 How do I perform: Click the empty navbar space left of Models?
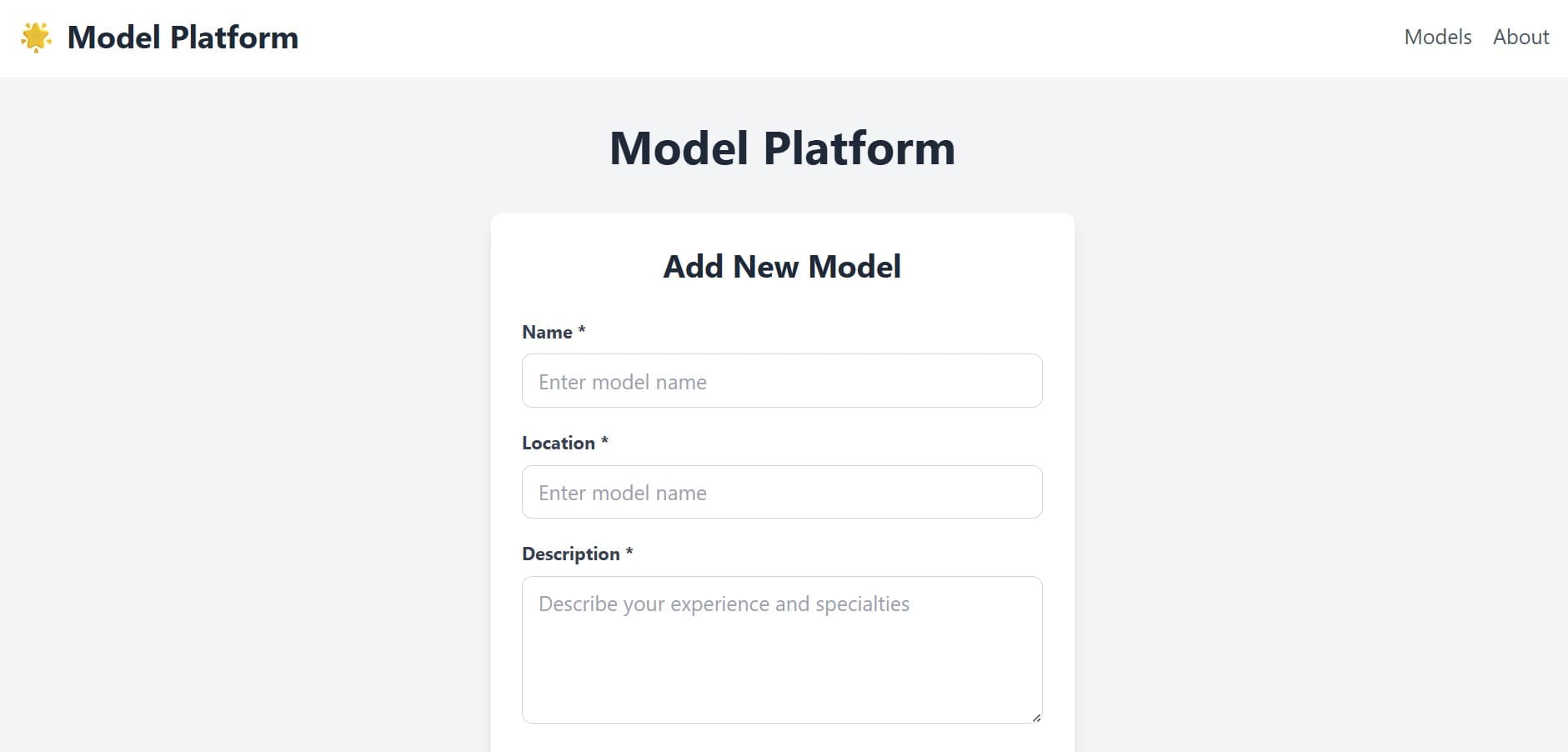coord(834,38)
